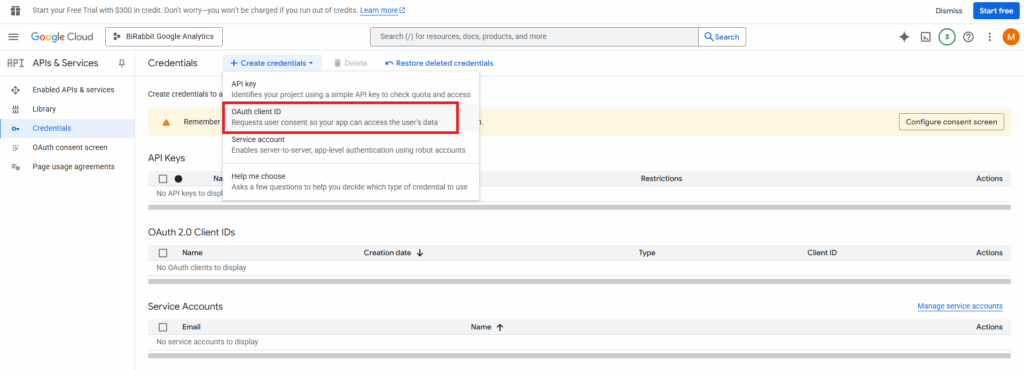1024x370 pixels.
Task: Open Manage service accounts link
Action: tap(959, 306)
